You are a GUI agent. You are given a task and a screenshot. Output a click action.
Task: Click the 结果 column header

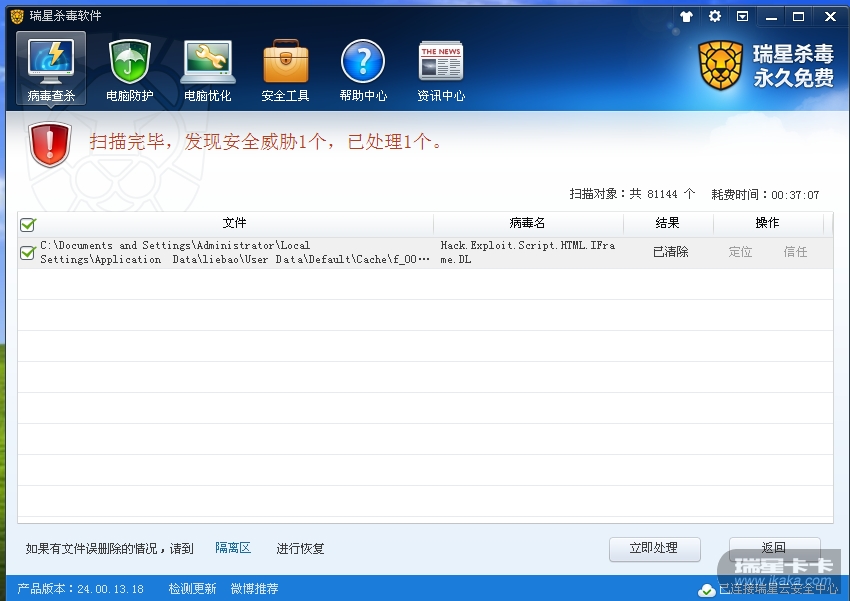(x=667, y=223)
